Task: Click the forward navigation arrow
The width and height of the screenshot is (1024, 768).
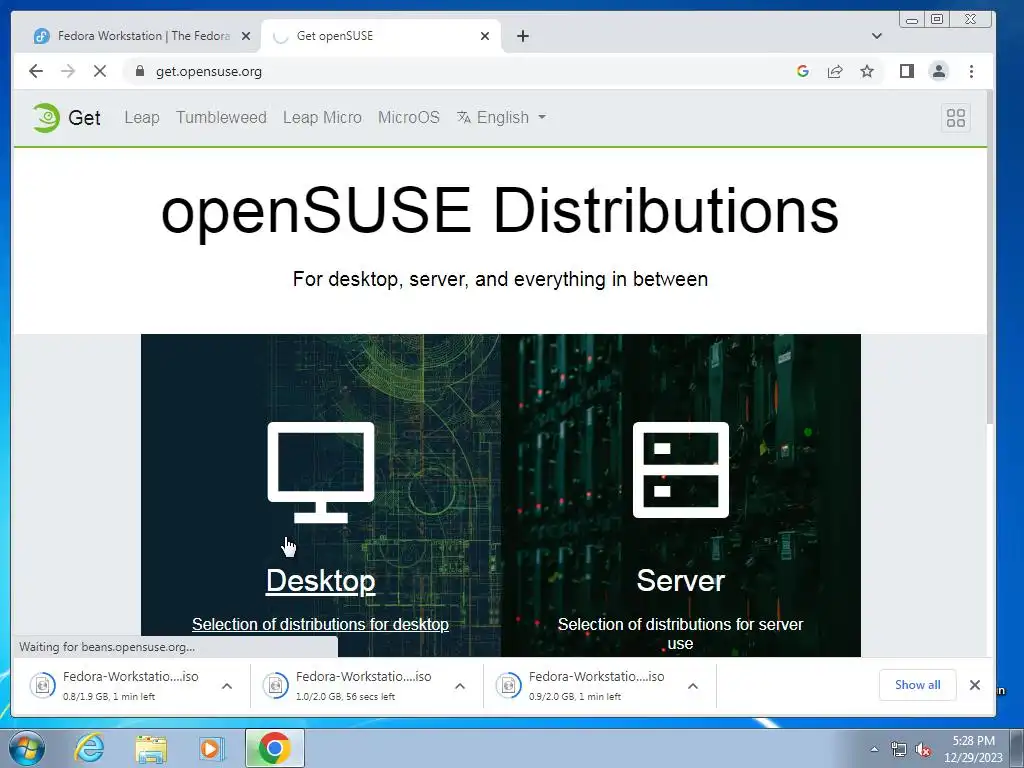Action: click(68, 71)
